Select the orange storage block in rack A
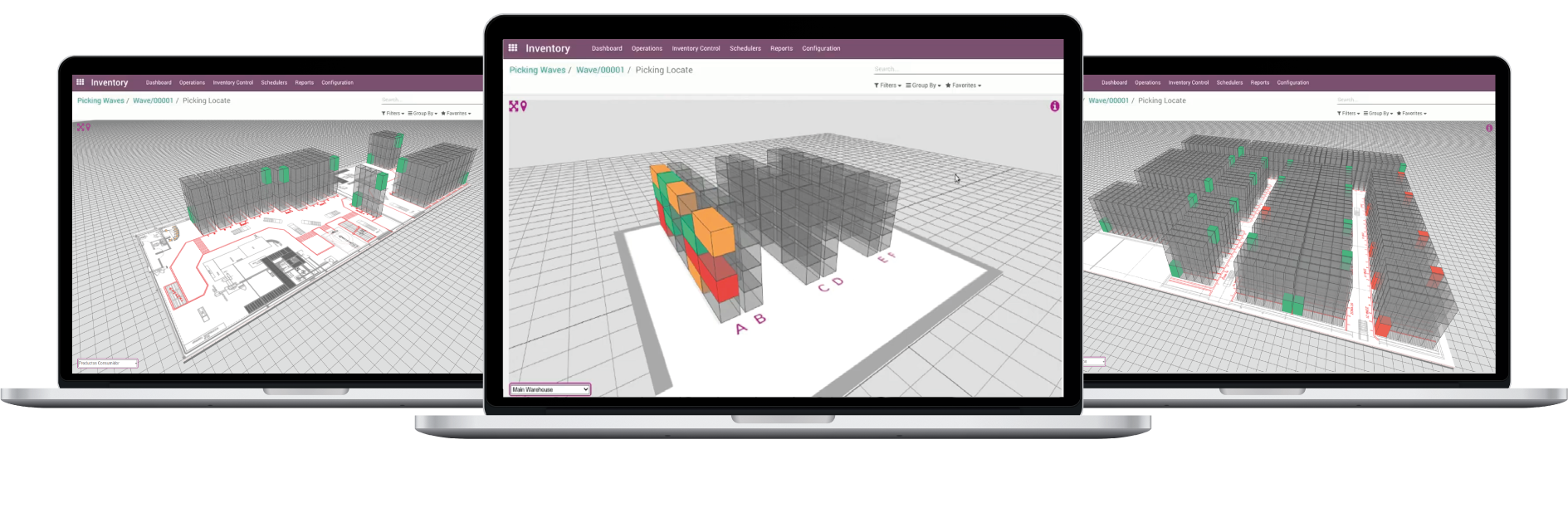 713,231
